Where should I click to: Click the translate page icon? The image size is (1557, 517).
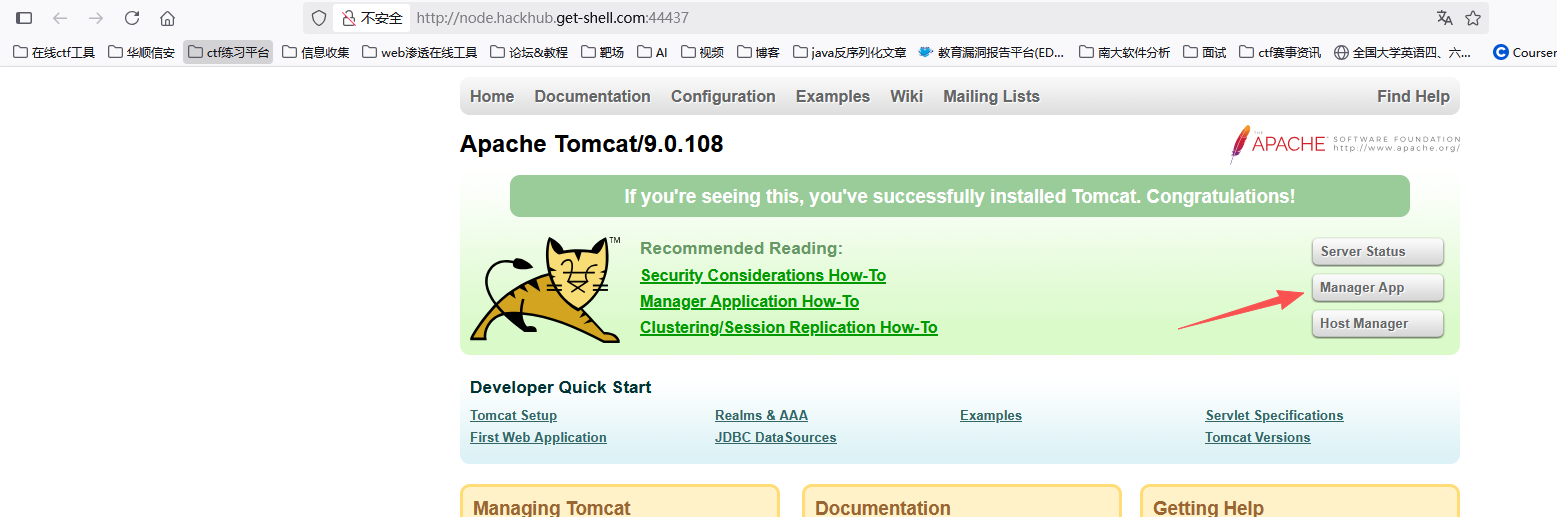1445,18
